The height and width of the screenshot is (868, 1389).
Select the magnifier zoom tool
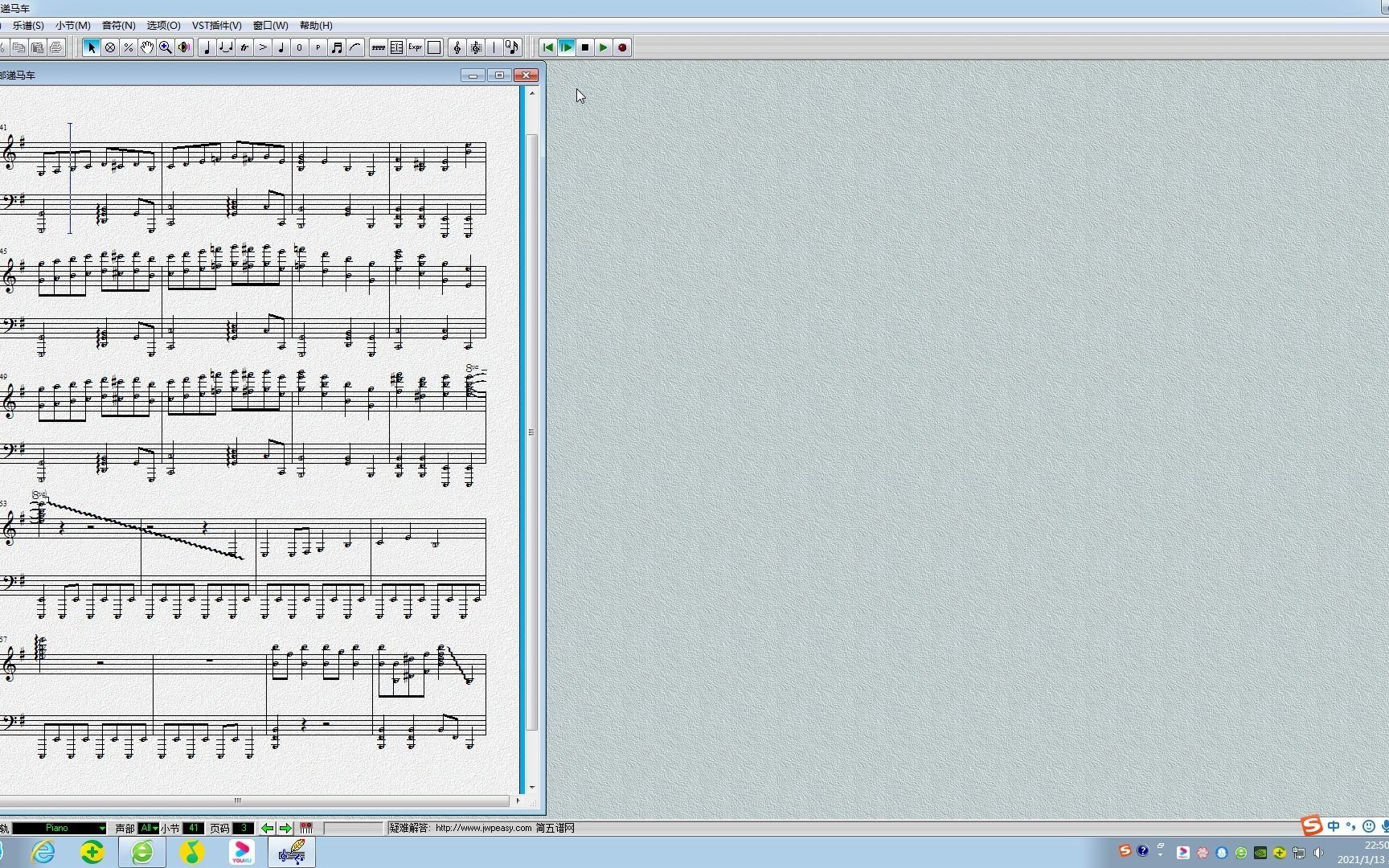(166, 47)
